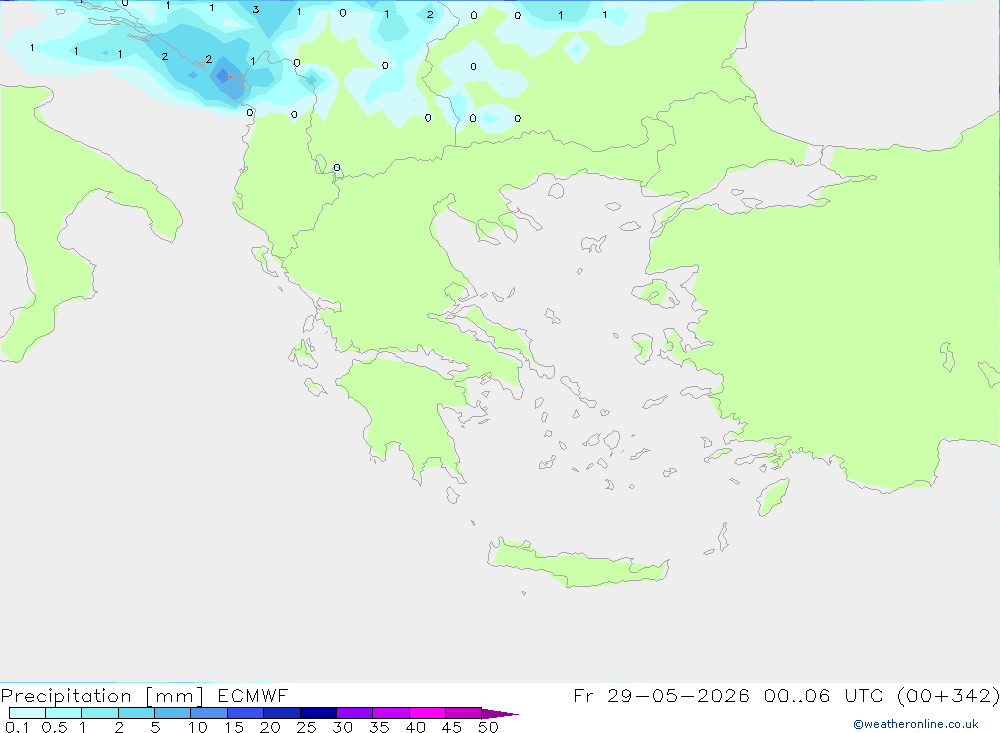Viewport: 1000px width, 733px height.
Task: Click the '15' legend scale label
Action: coord(234,727)
